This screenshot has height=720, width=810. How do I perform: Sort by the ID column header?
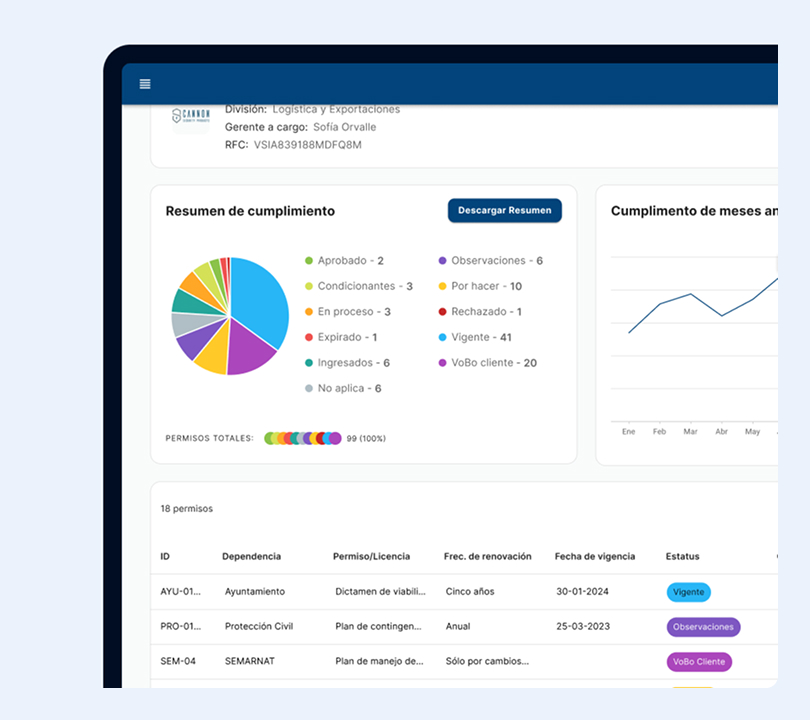[165, 556]
